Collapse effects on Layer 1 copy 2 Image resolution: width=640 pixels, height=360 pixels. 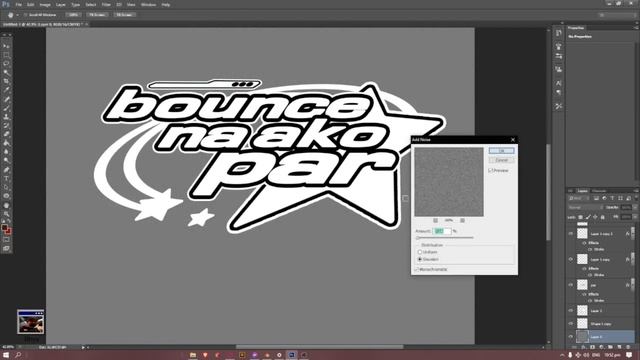632,233
